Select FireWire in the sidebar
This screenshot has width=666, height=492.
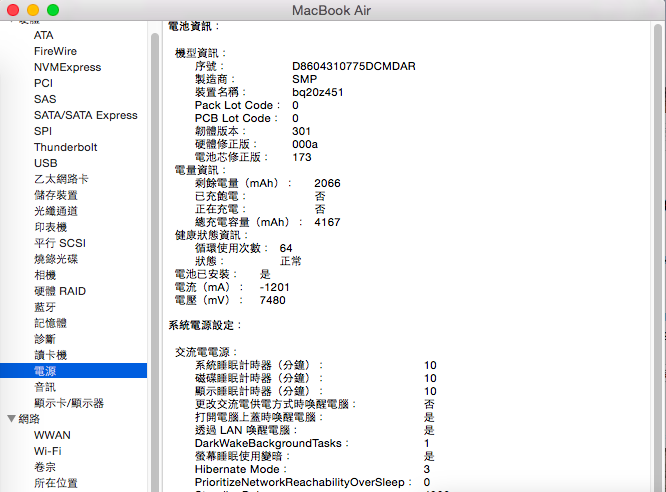point(55,51)
